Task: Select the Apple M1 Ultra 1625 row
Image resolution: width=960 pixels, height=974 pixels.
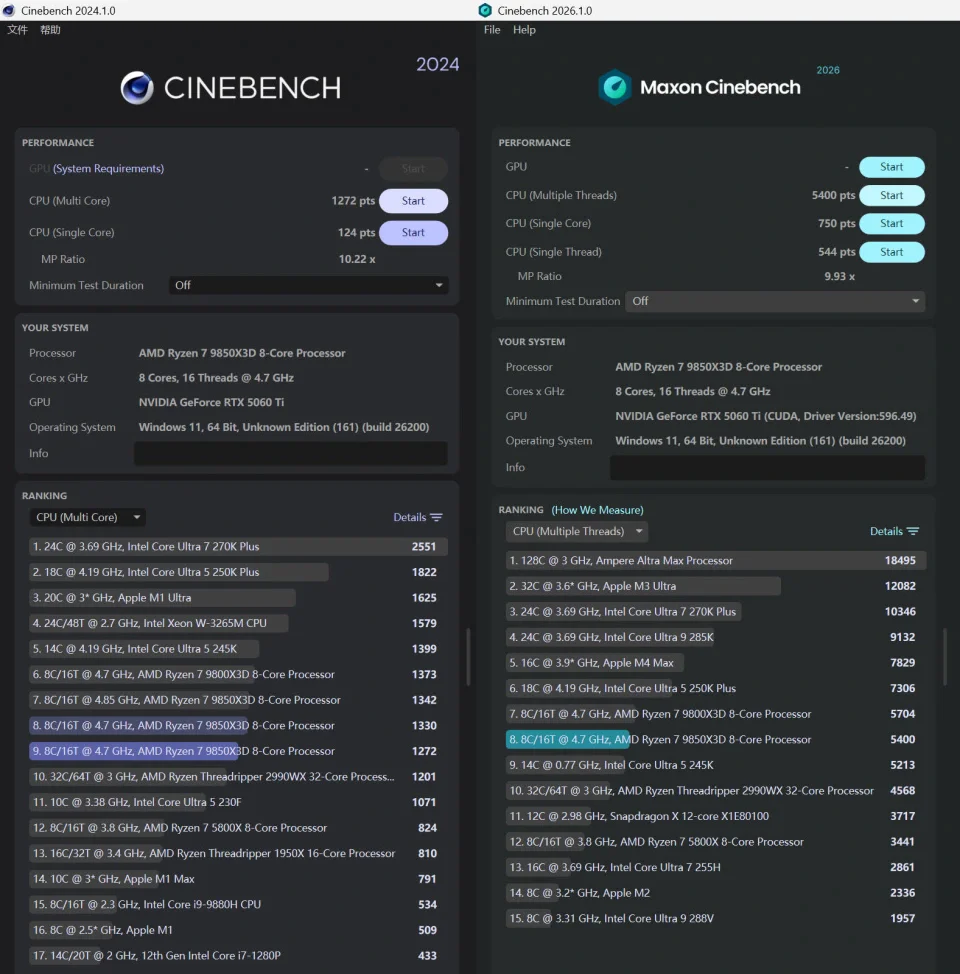Action: 238,598
